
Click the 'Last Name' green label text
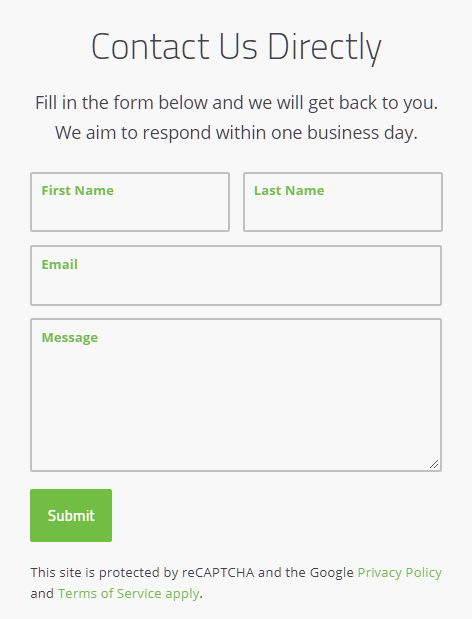(289, 191)
